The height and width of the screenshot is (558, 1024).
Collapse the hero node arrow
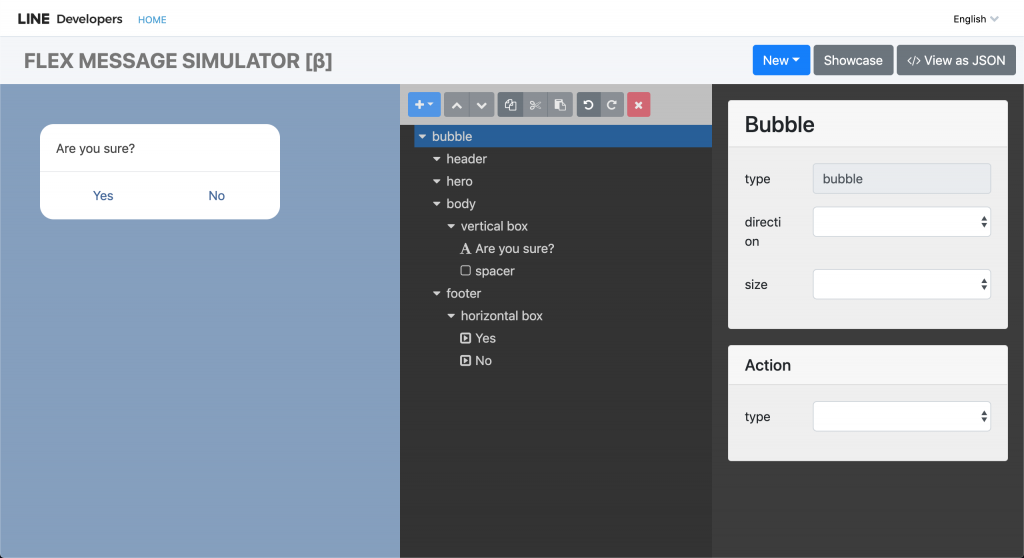(437, 181)
